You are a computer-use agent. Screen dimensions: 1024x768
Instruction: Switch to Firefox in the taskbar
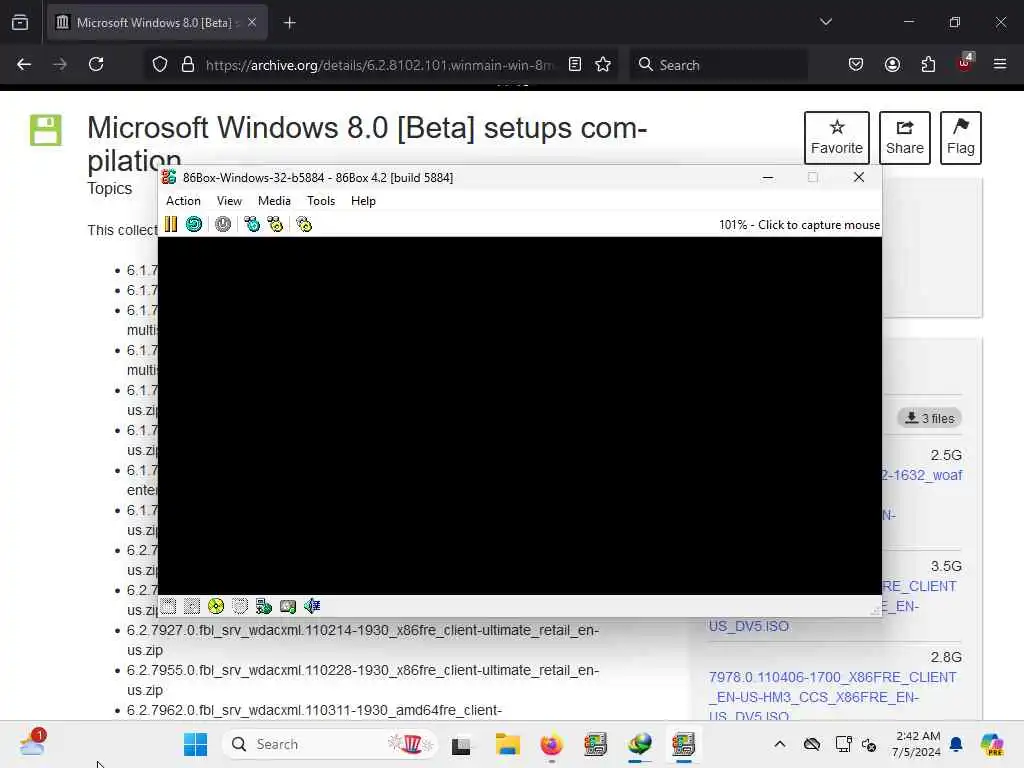[x=551, y=744]
